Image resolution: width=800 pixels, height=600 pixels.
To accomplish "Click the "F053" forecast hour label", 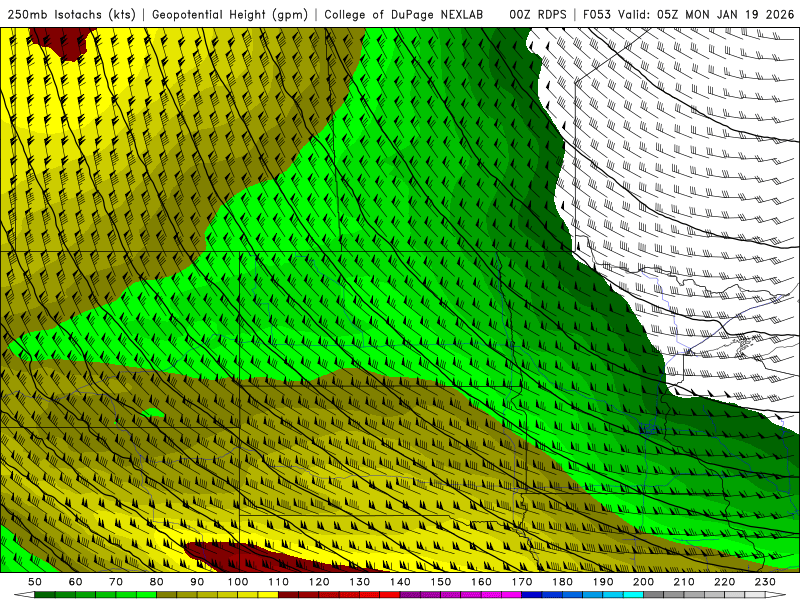I will pos(597,14).
